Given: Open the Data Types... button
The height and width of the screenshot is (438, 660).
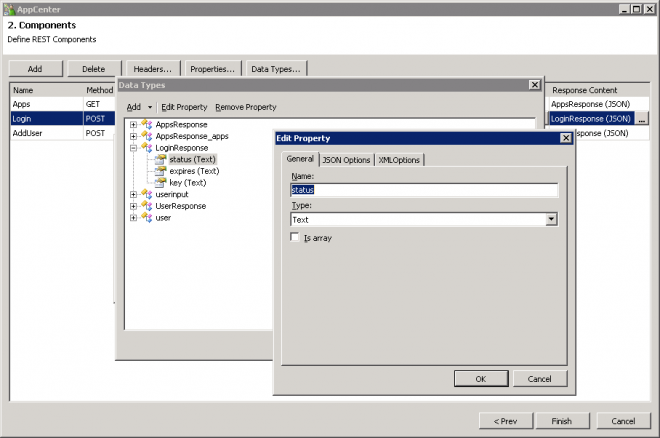Looking at the screenshot, I should point(276,69).
